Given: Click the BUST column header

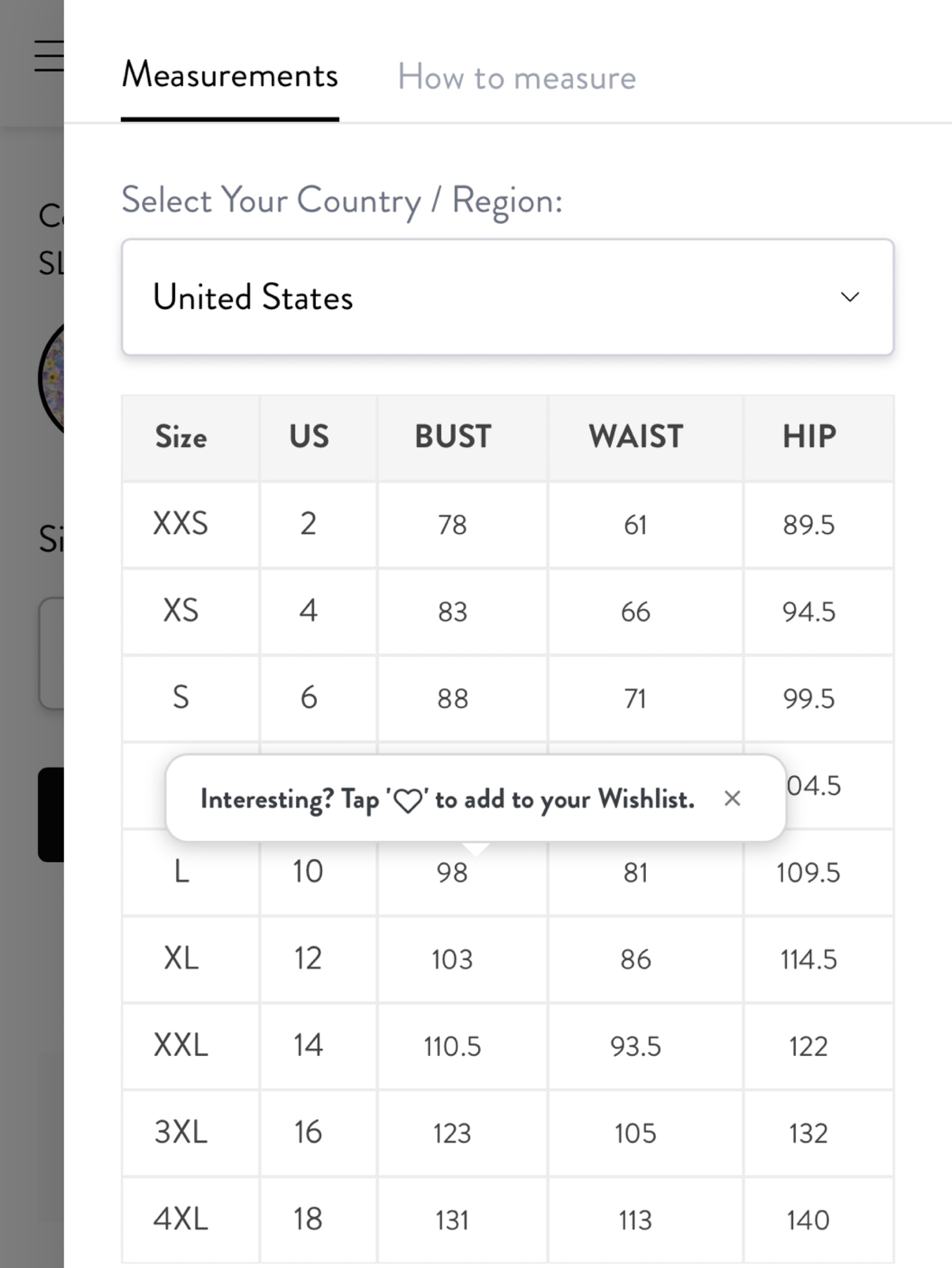Looking at the screenshot, I should pos(453,437).
